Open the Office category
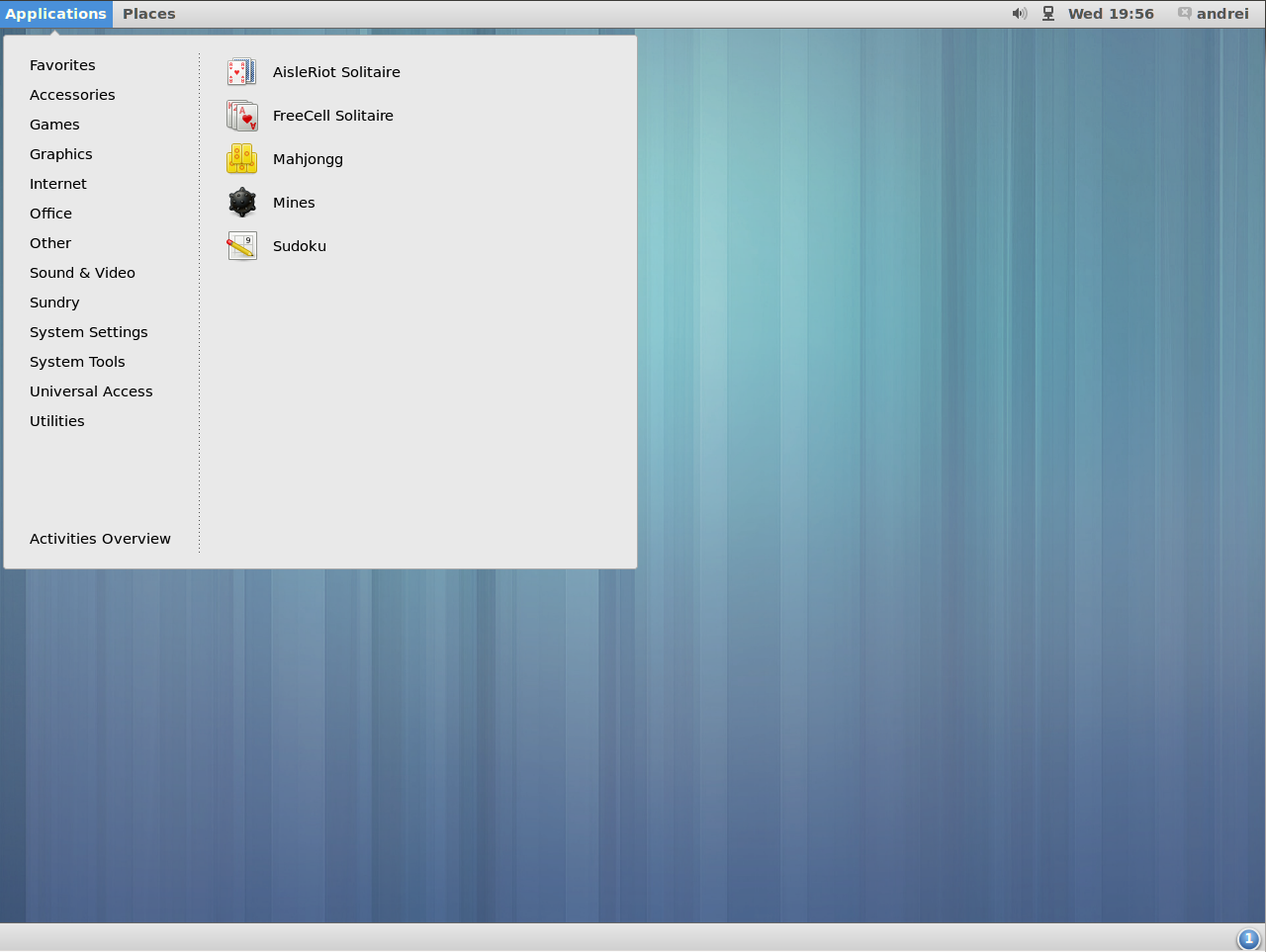Viewport: 1266px width, 952px height. pos(50,214)
